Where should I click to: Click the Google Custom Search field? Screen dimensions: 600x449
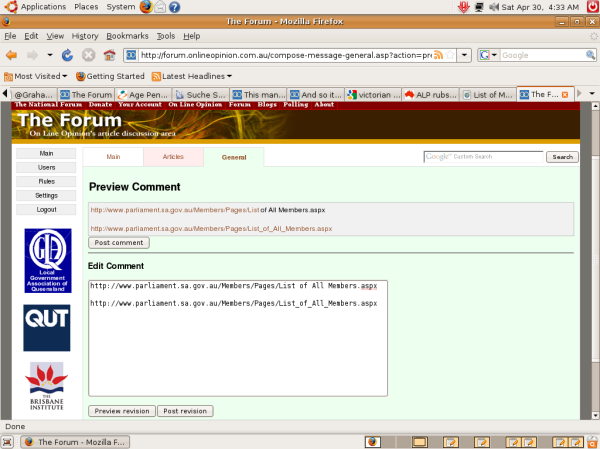click(483, 157)
